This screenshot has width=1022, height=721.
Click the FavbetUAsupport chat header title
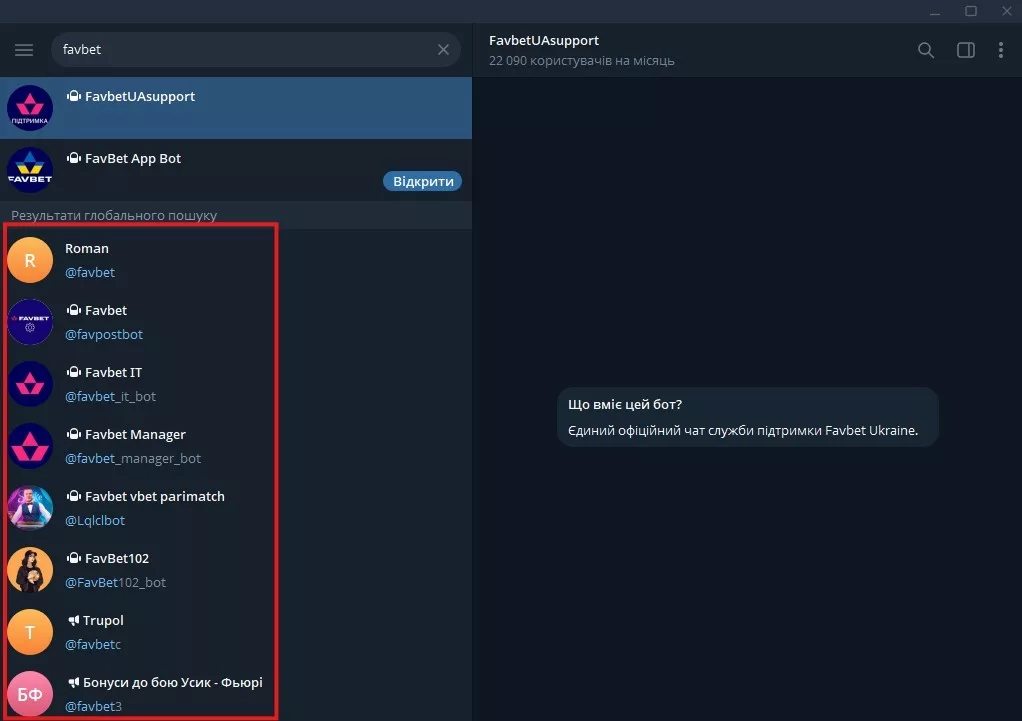click(544, 40)
